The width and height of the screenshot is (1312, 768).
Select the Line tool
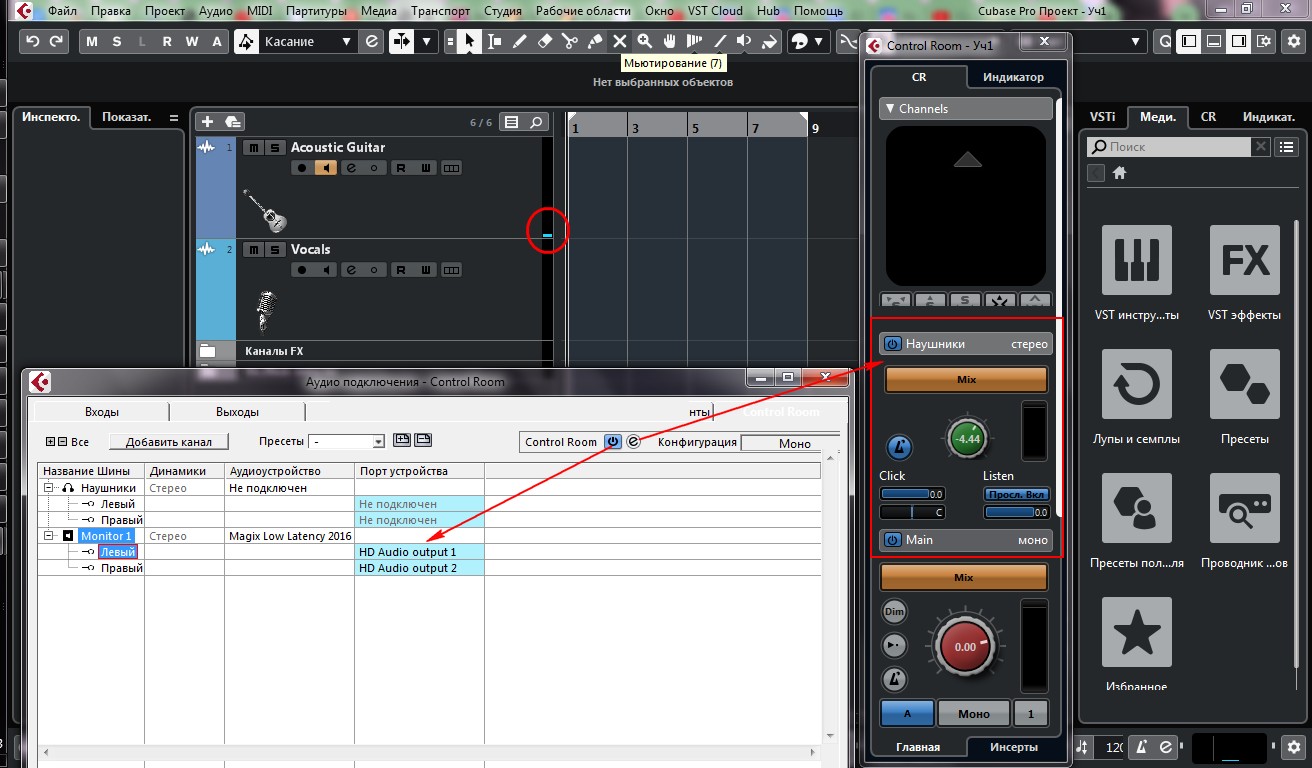[720, 41]
